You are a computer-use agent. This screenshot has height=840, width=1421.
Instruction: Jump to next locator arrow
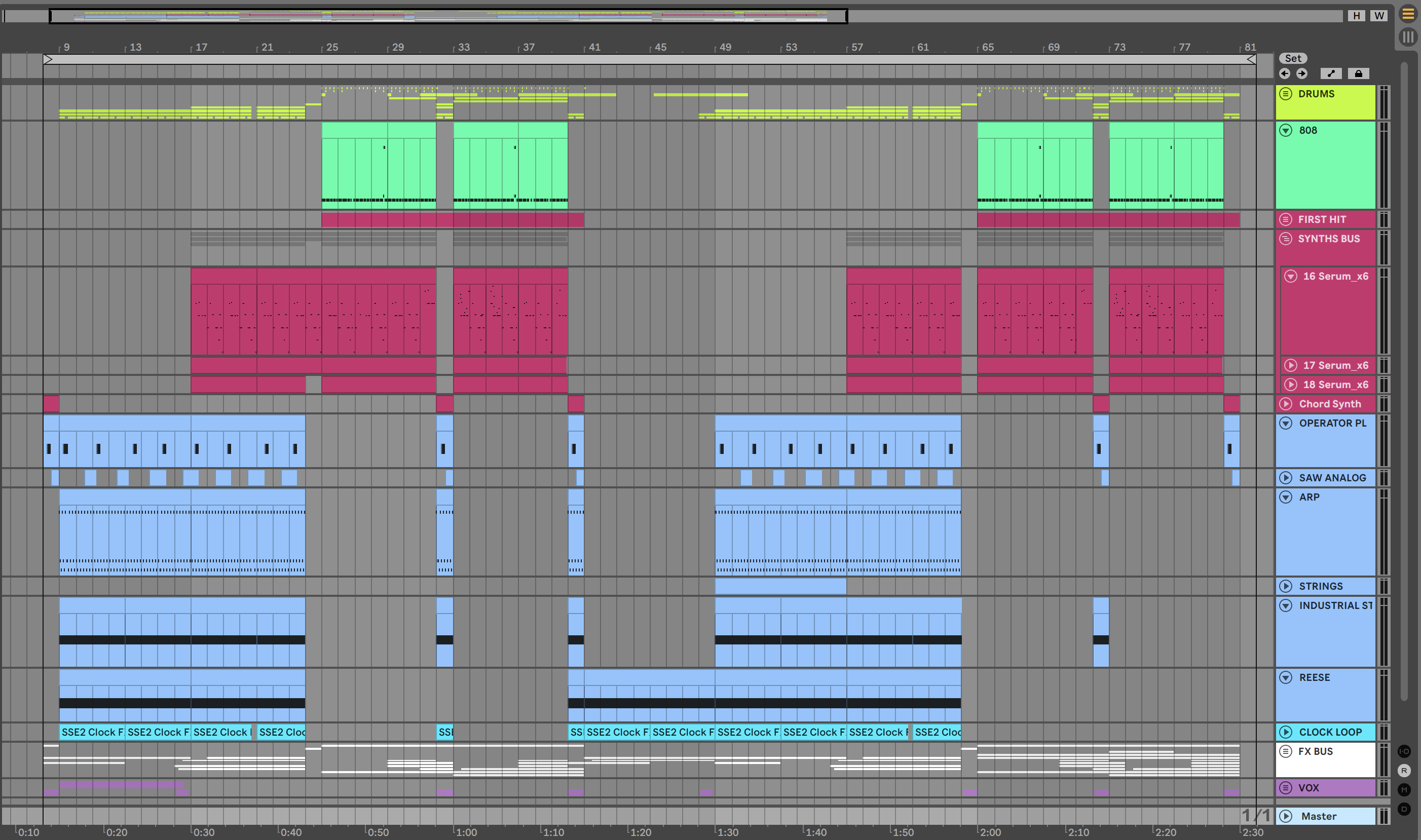tap(1302, 73)
